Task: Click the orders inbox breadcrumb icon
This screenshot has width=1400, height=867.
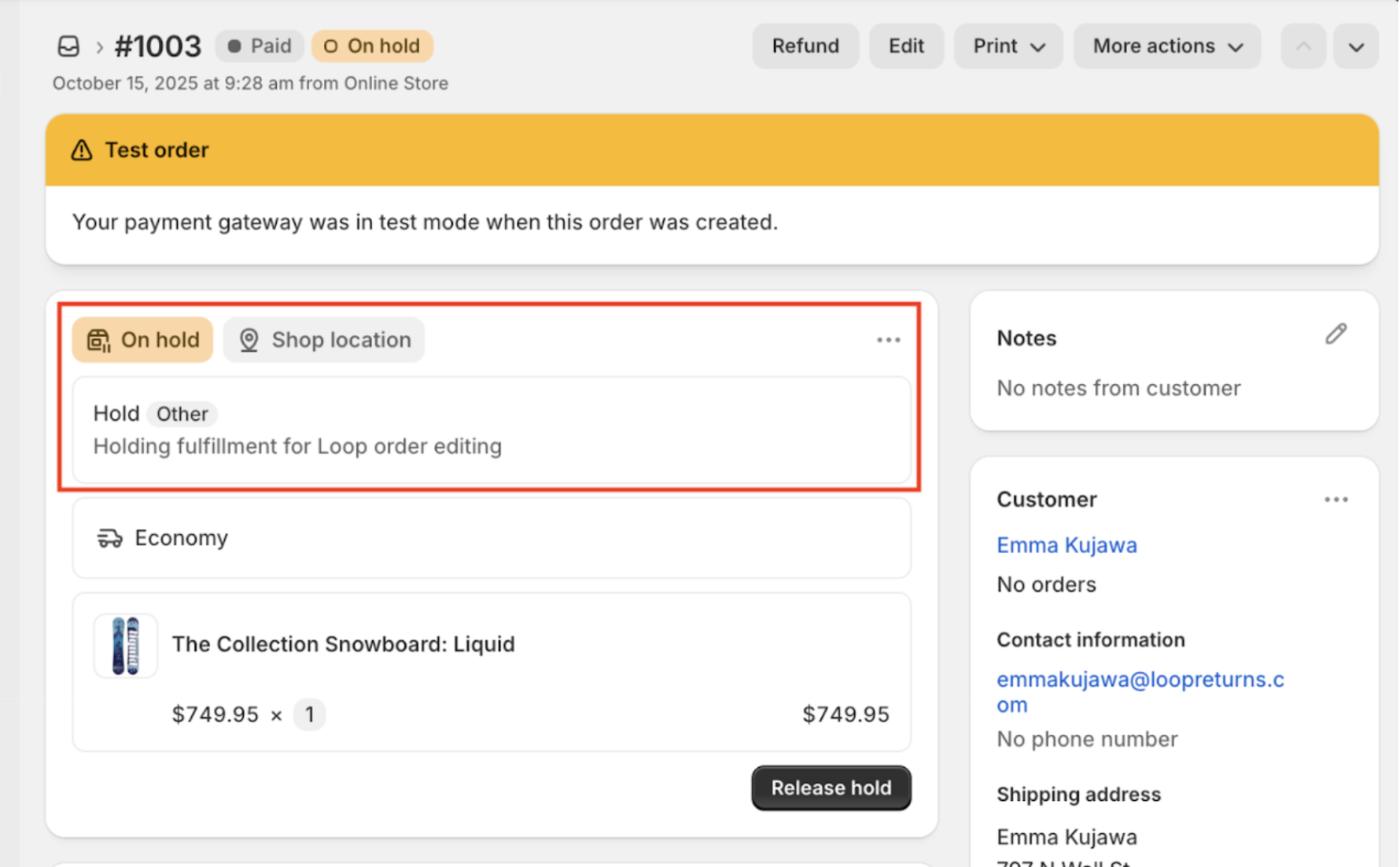Action: pyautogui.click(x=68, y=46)
